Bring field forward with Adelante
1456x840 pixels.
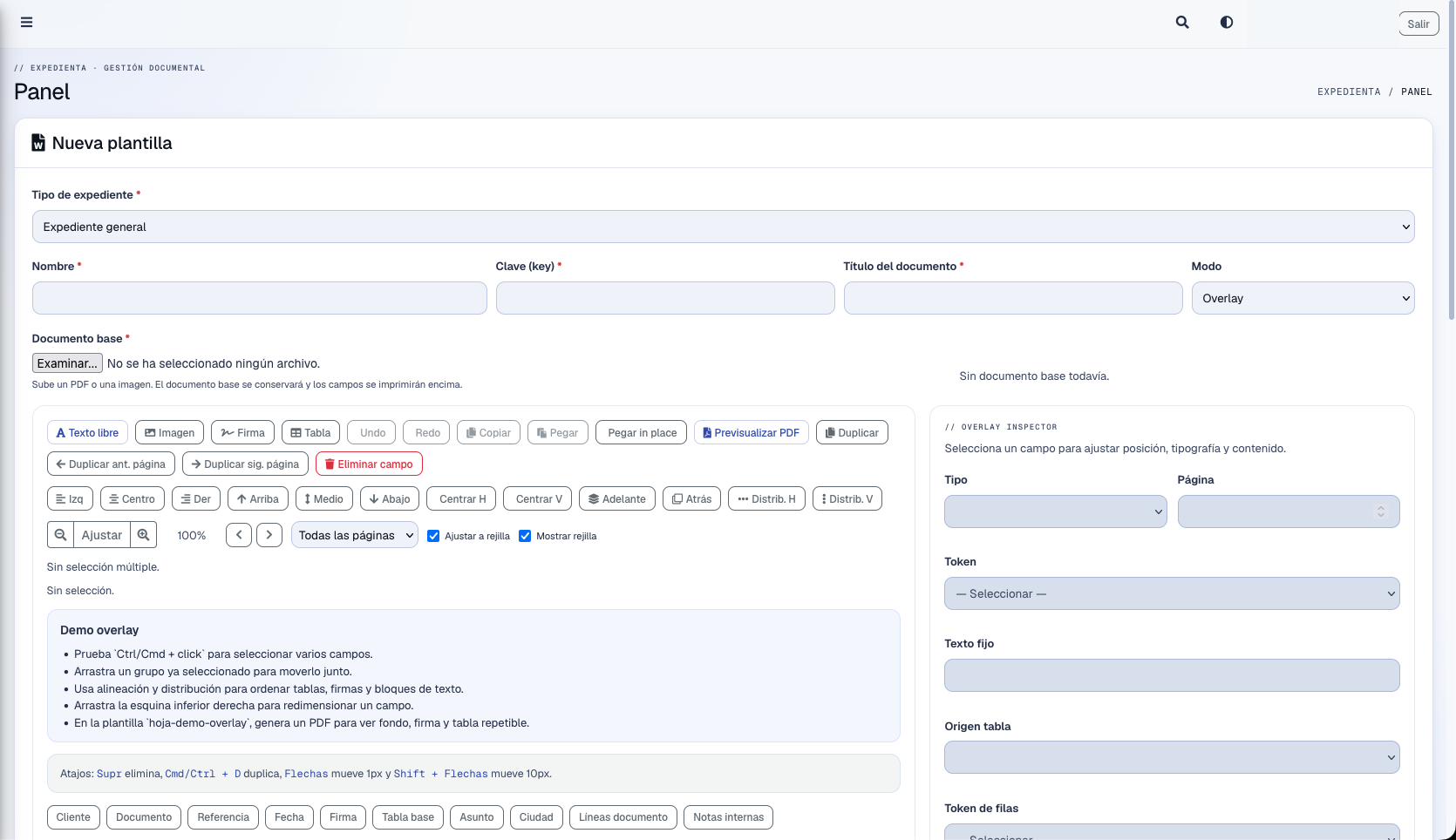click(x=617, y=499)
